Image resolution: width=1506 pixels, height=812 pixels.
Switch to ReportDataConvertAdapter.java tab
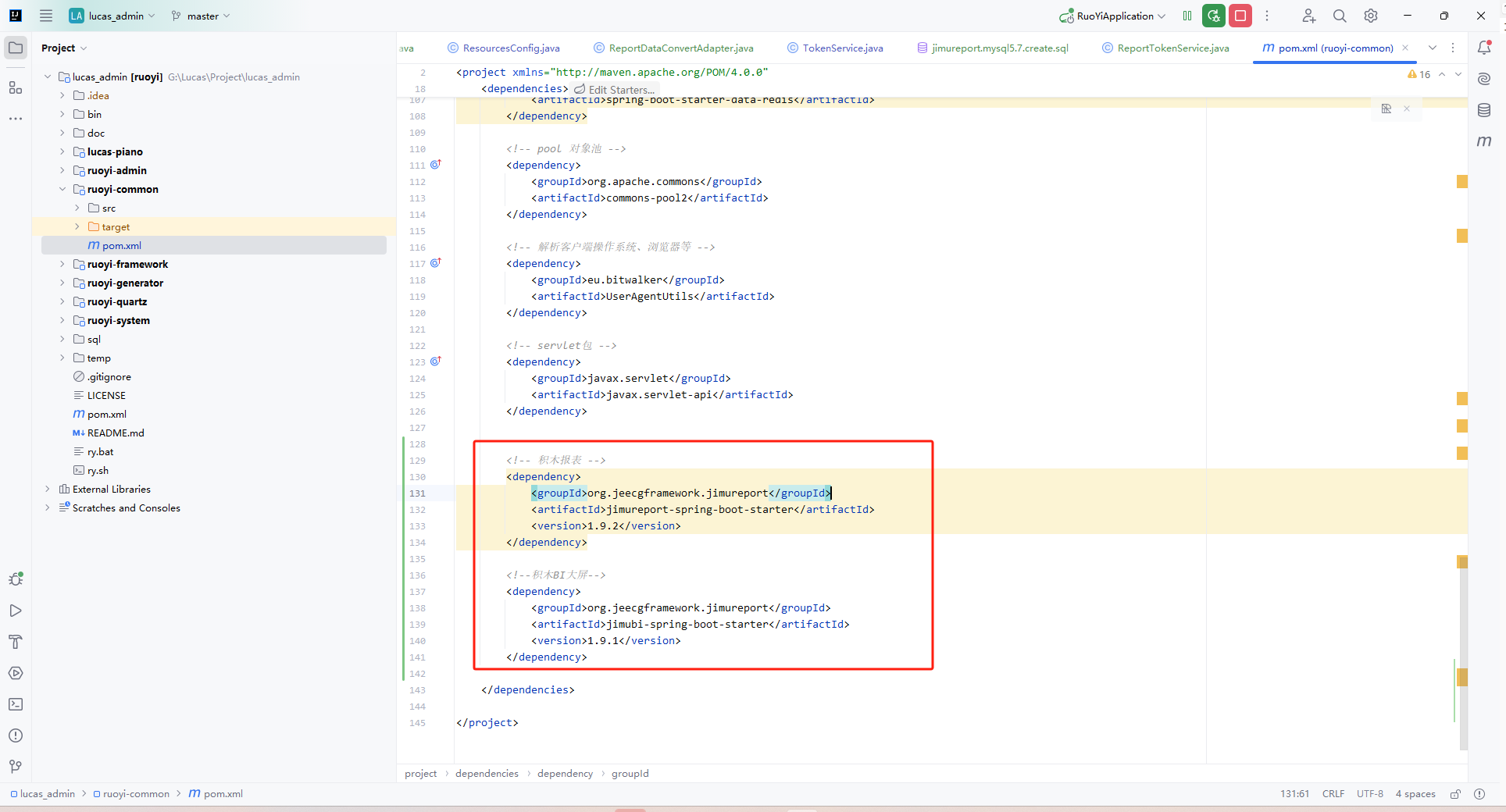coord(674,48)
